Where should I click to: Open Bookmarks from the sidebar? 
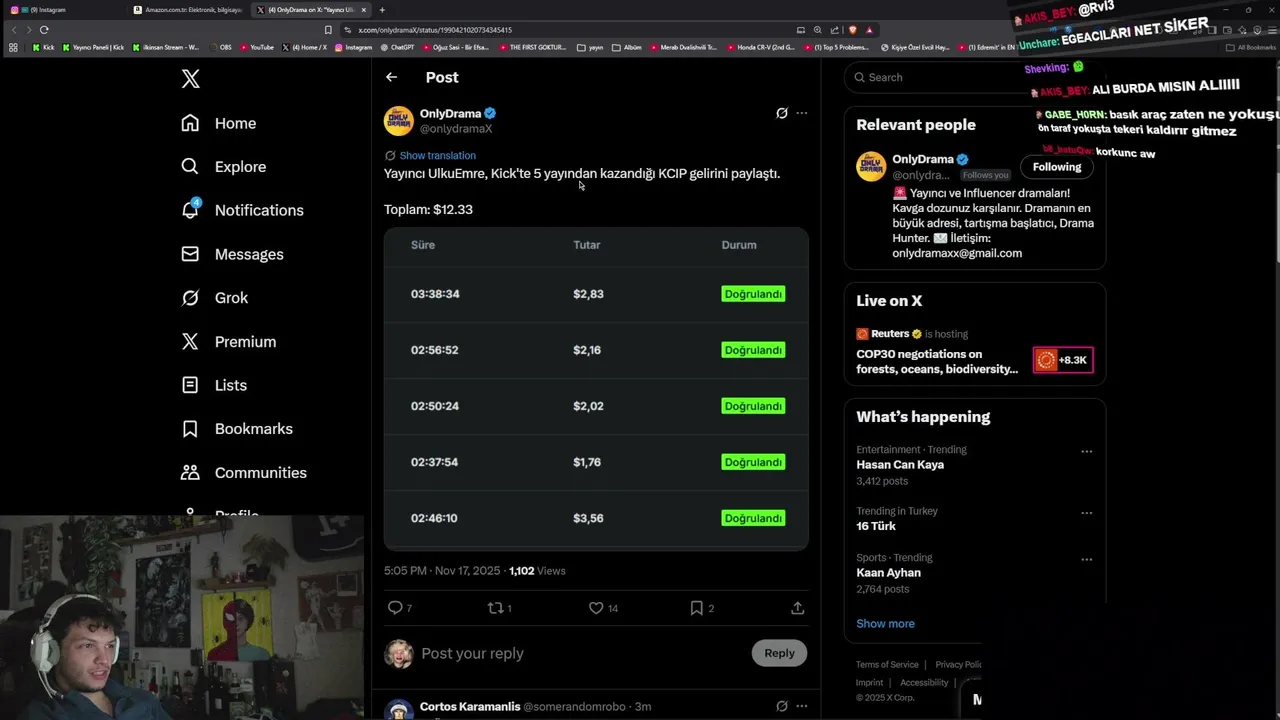(236, 429)
